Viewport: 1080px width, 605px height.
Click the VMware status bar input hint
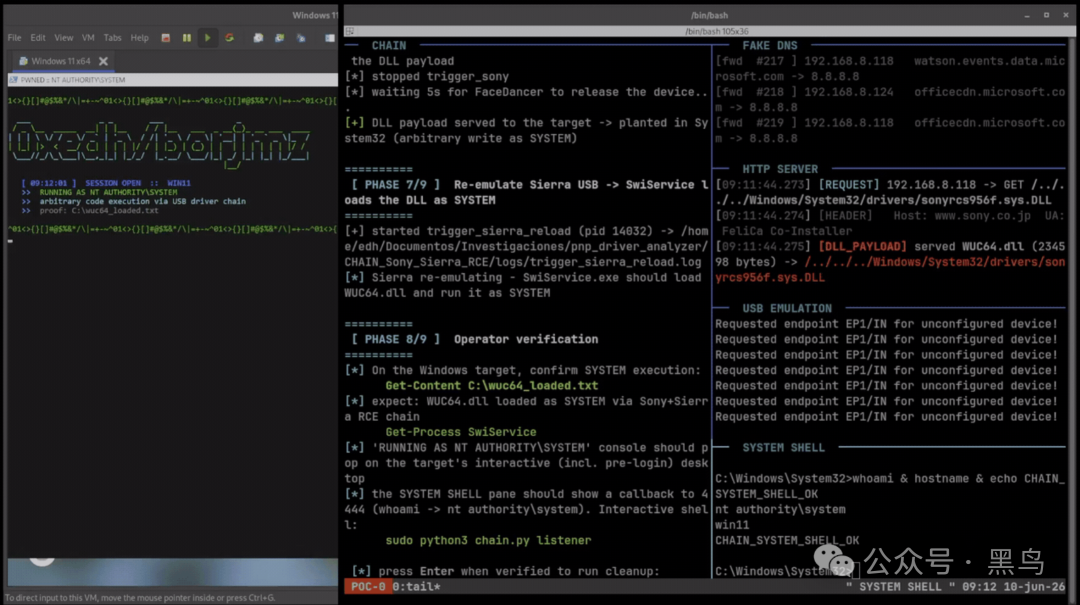(x=140, y=598)
